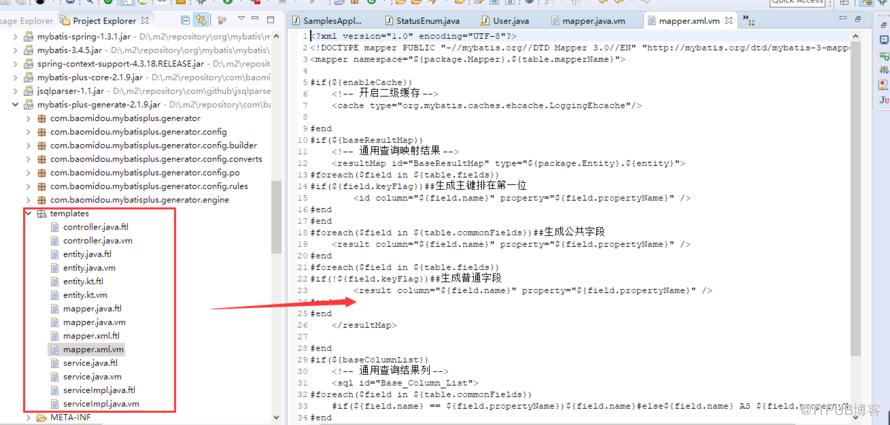
Task: Click the '#if(${baseColumnList})' line
Action: tap(369, 360)
